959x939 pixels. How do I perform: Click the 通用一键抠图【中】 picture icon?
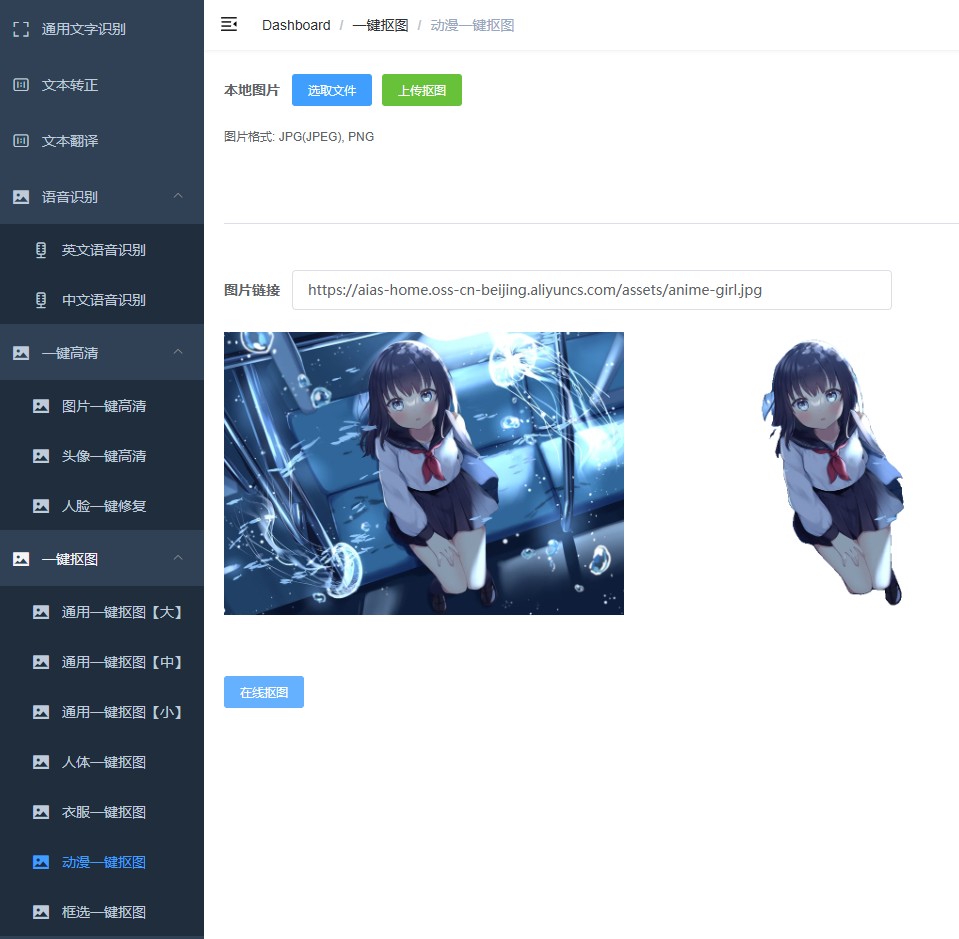pos(41,662)
